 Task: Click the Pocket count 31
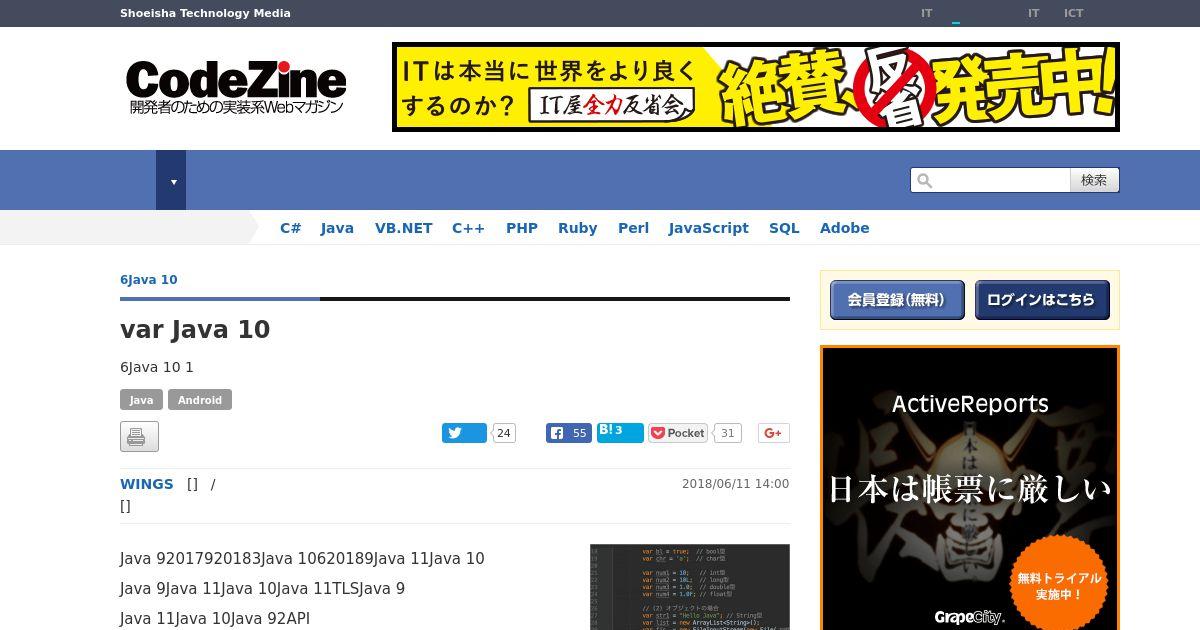[x=728, y=433]
